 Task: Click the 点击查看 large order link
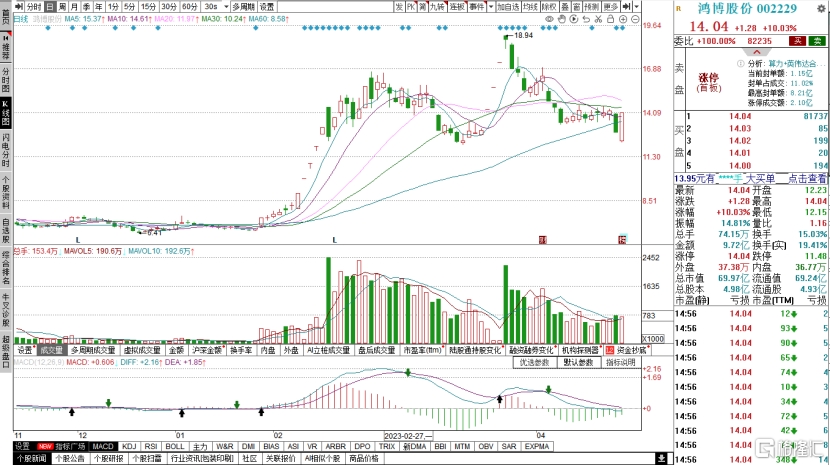pyautogui.click(x=806, y=179)
